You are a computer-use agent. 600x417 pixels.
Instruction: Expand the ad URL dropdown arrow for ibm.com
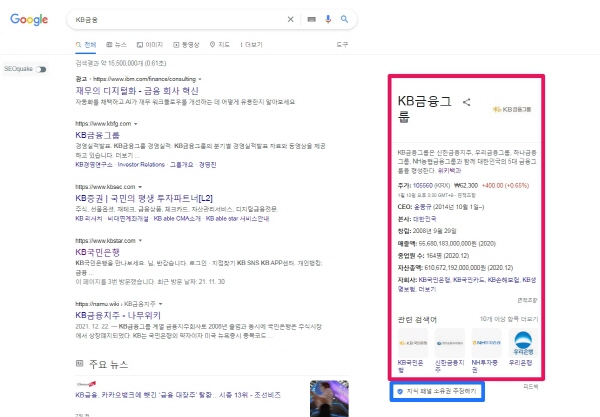[200, 79]
